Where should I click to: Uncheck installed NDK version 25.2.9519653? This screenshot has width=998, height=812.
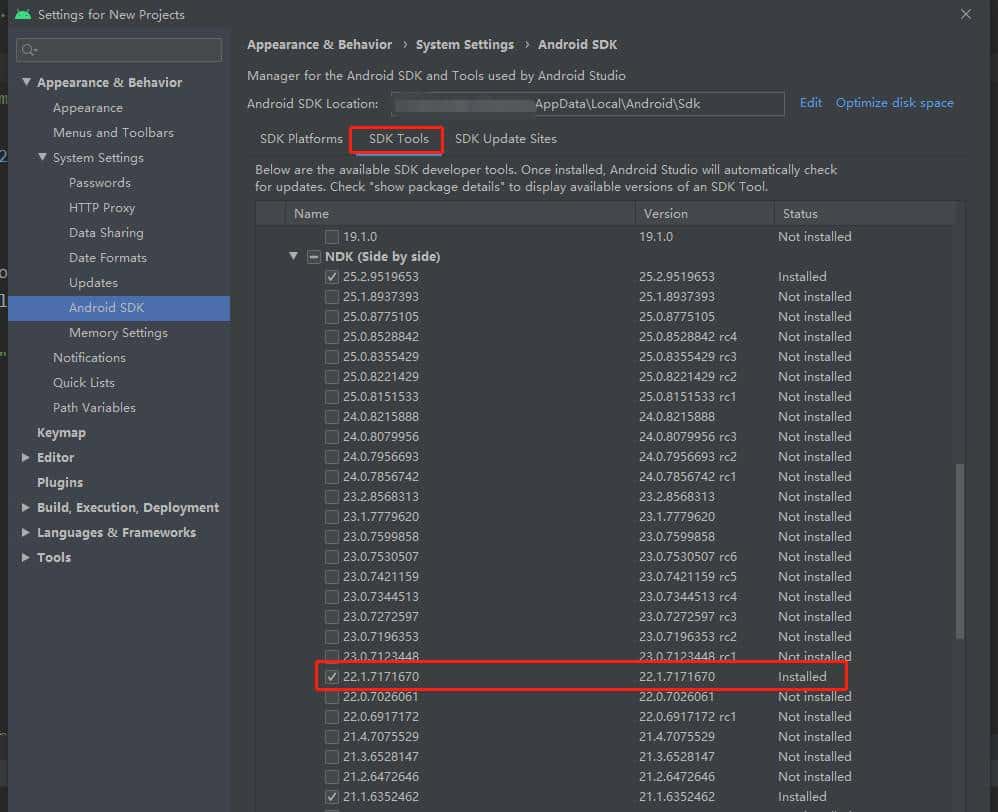pos(332,276)
